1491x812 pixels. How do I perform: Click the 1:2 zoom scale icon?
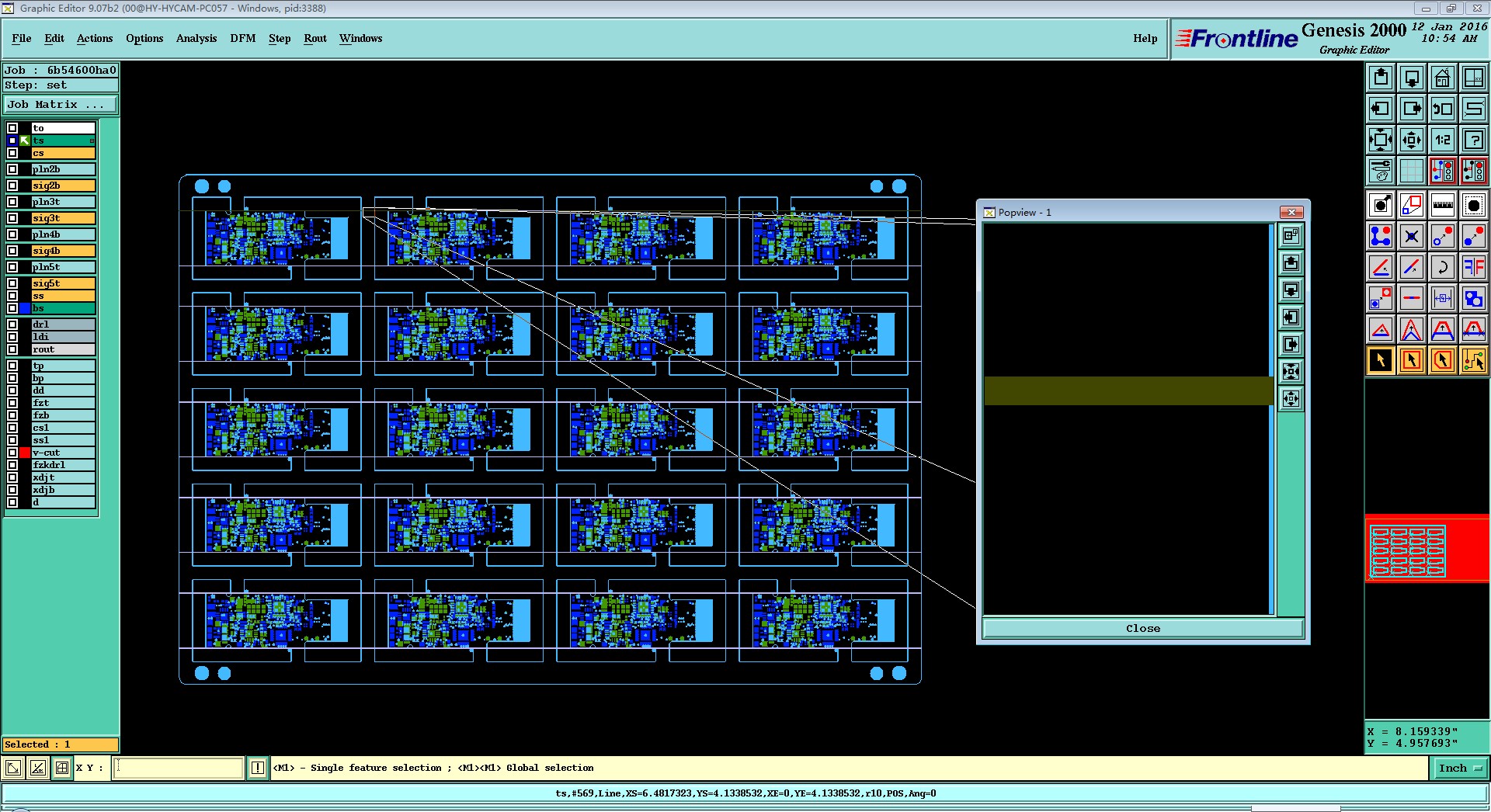click(1443, 140)
